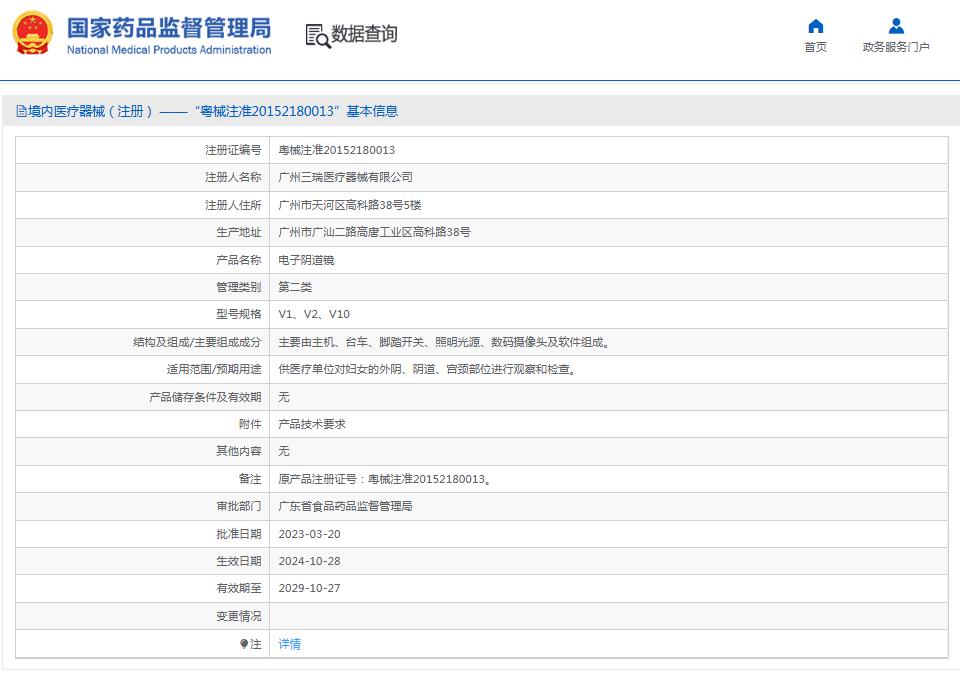Click the document icon before 境内医疗器械（注册） title

tap(19, 110)
